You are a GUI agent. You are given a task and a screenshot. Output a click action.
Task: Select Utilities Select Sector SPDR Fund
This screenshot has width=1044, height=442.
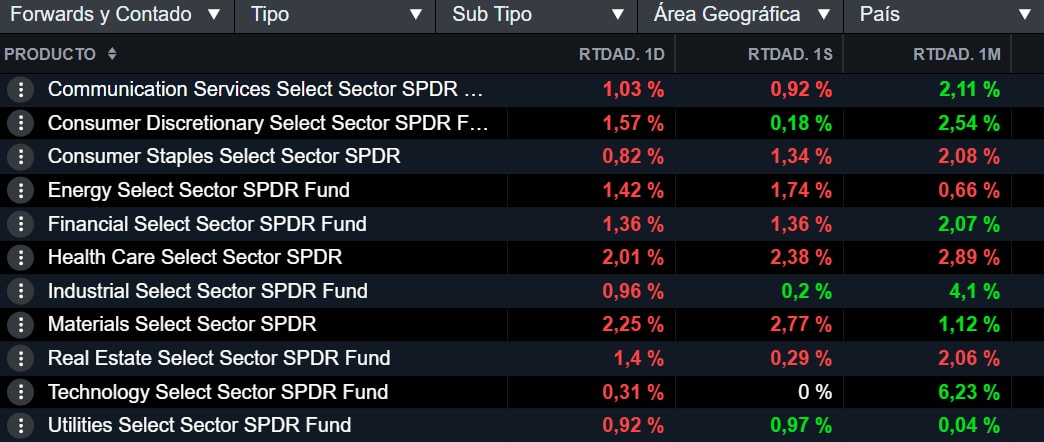click(199, 425)
